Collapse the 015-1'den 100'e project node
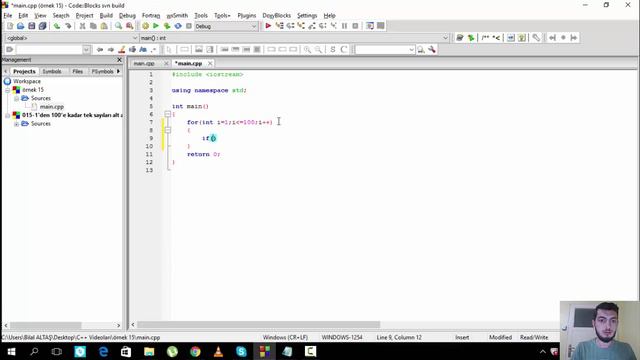 click(7, 116)
